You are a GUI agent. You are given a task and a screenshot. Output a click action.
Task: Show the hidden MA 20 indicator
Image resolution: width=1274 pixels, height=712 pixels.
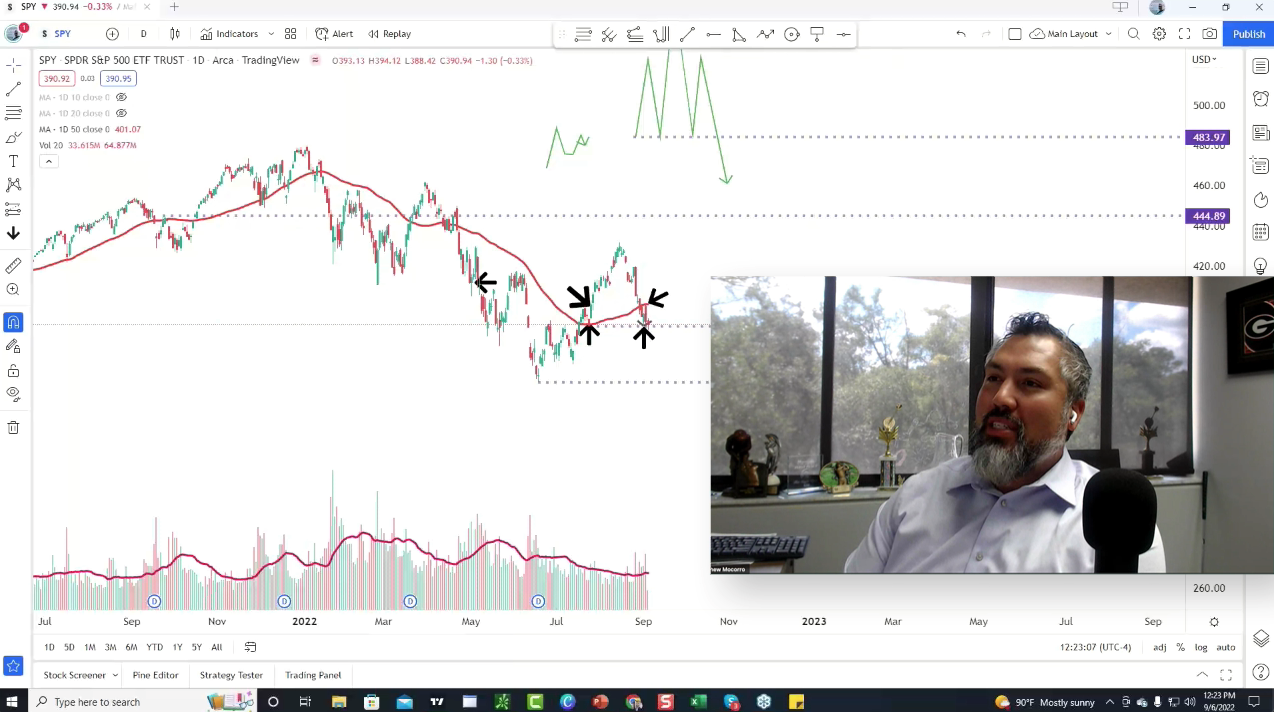(121, 113)
